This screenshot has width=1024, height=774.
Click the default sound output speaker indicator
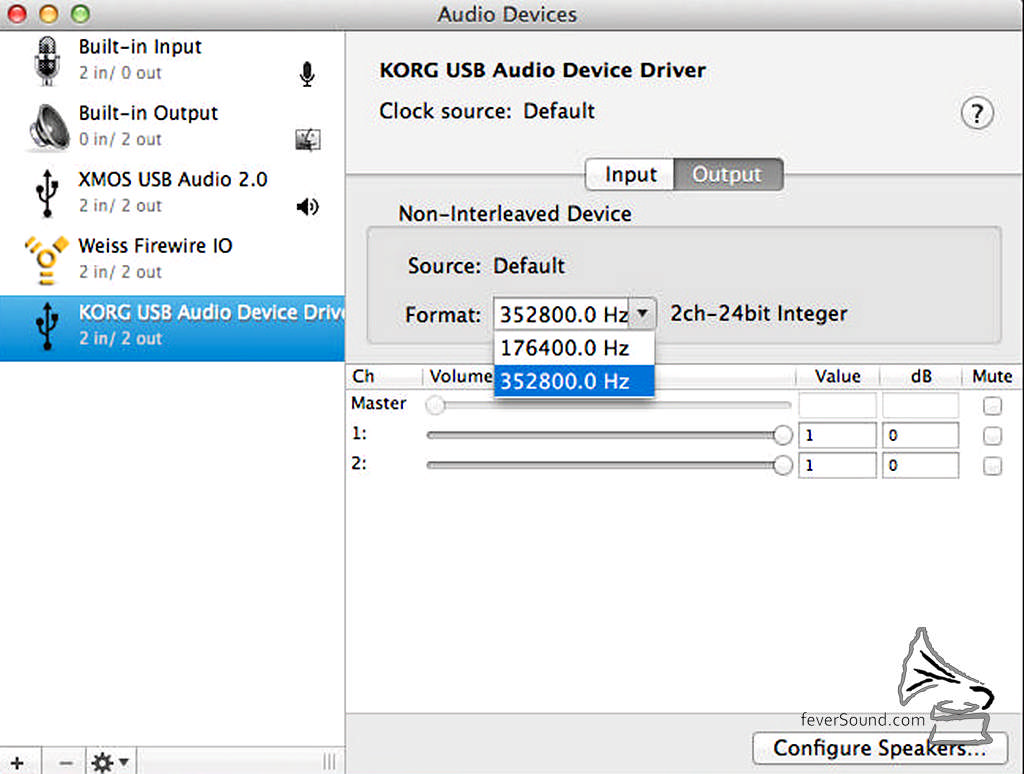(x=308, y=206)
